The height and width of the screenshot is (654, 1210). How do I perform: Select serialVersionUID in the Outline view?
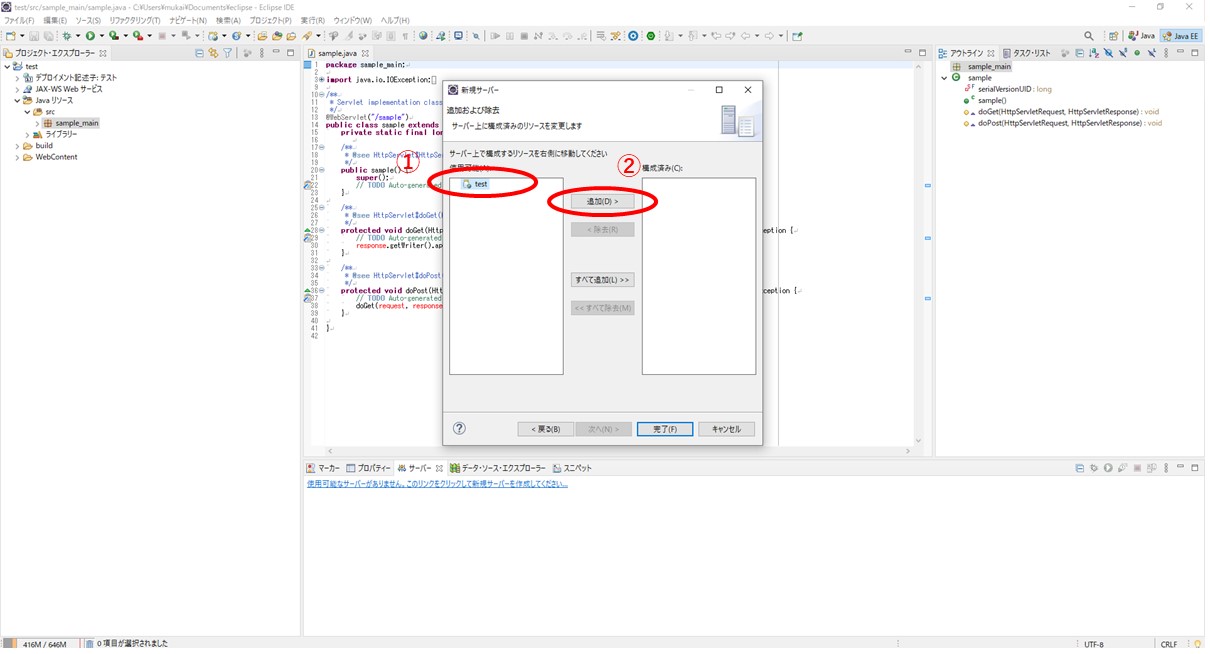pyautogui.click(x=1008, y=89)
